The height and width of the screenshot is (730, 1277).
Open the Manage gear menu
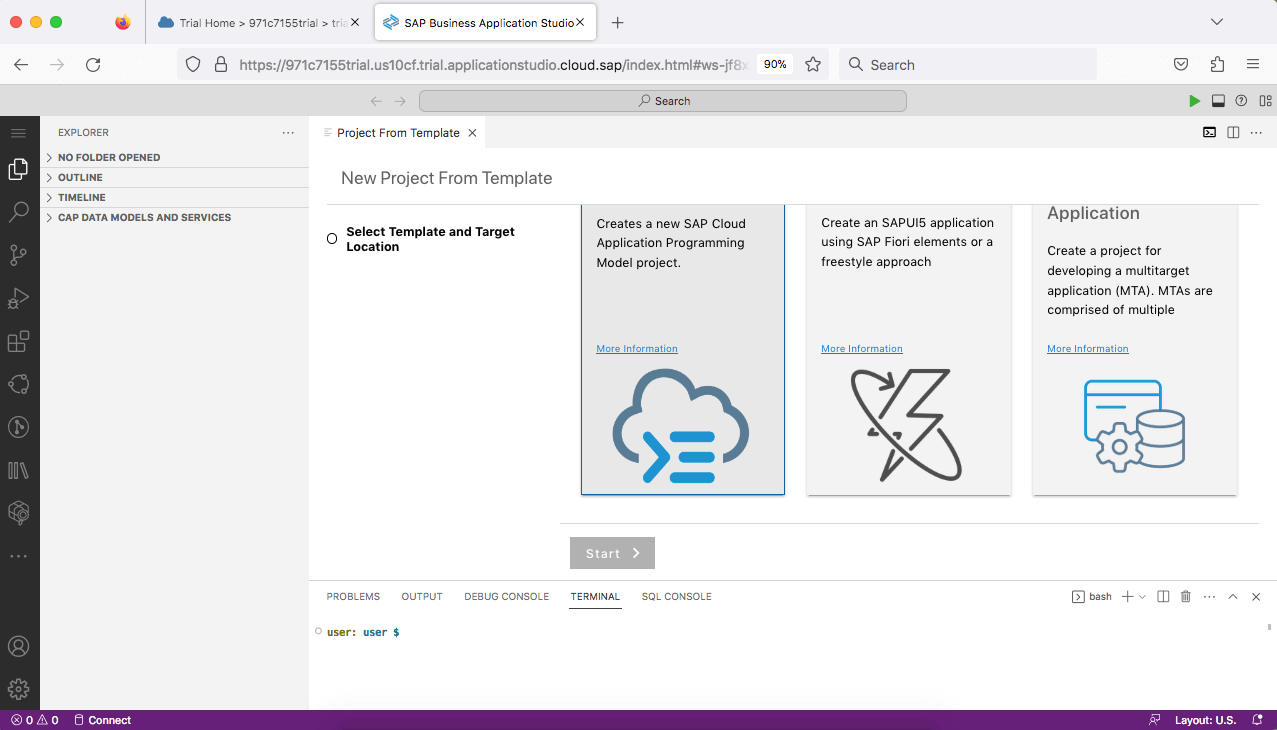click(18, 689)
